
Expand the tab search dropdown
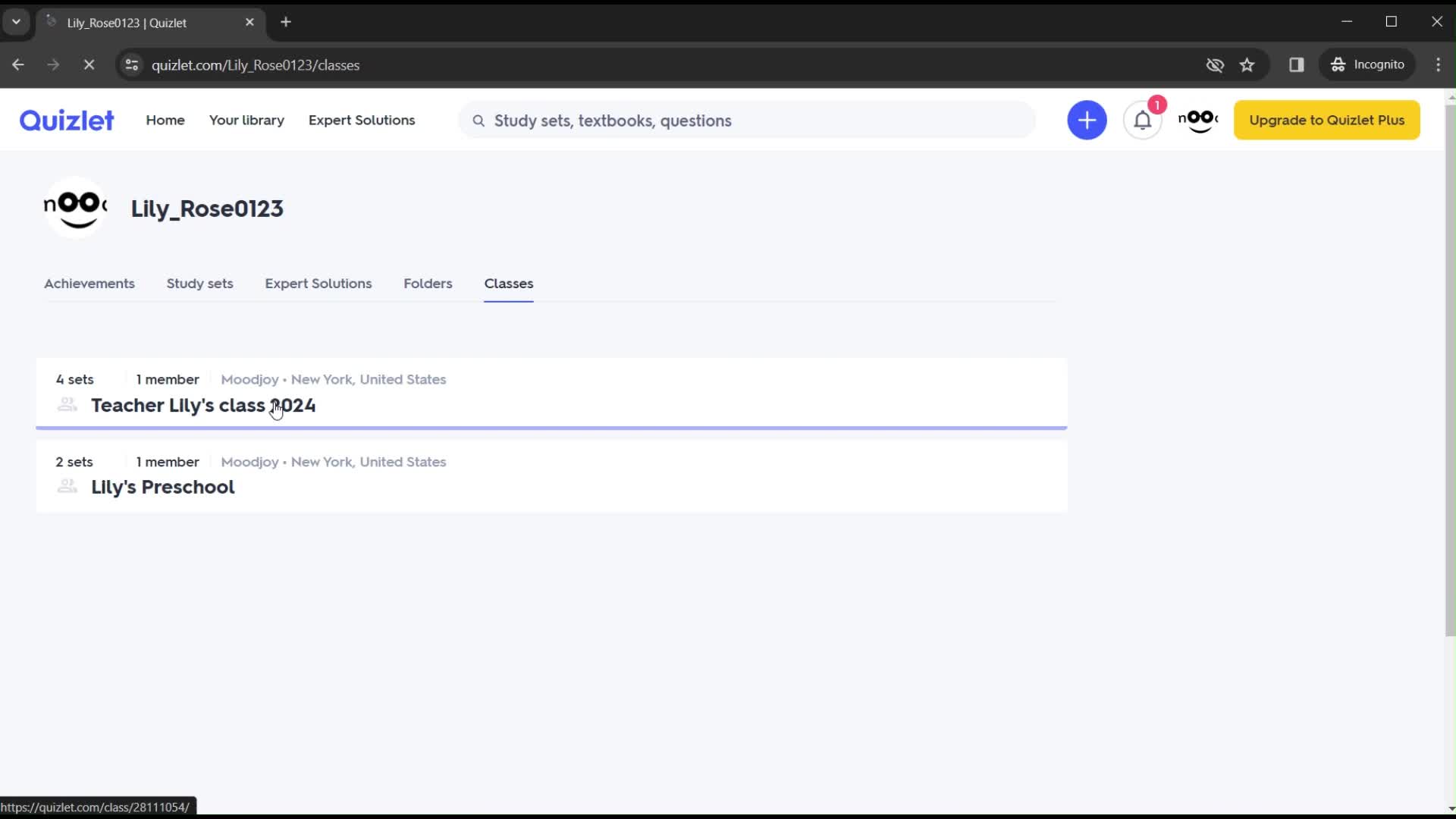[x=16, y=22]
